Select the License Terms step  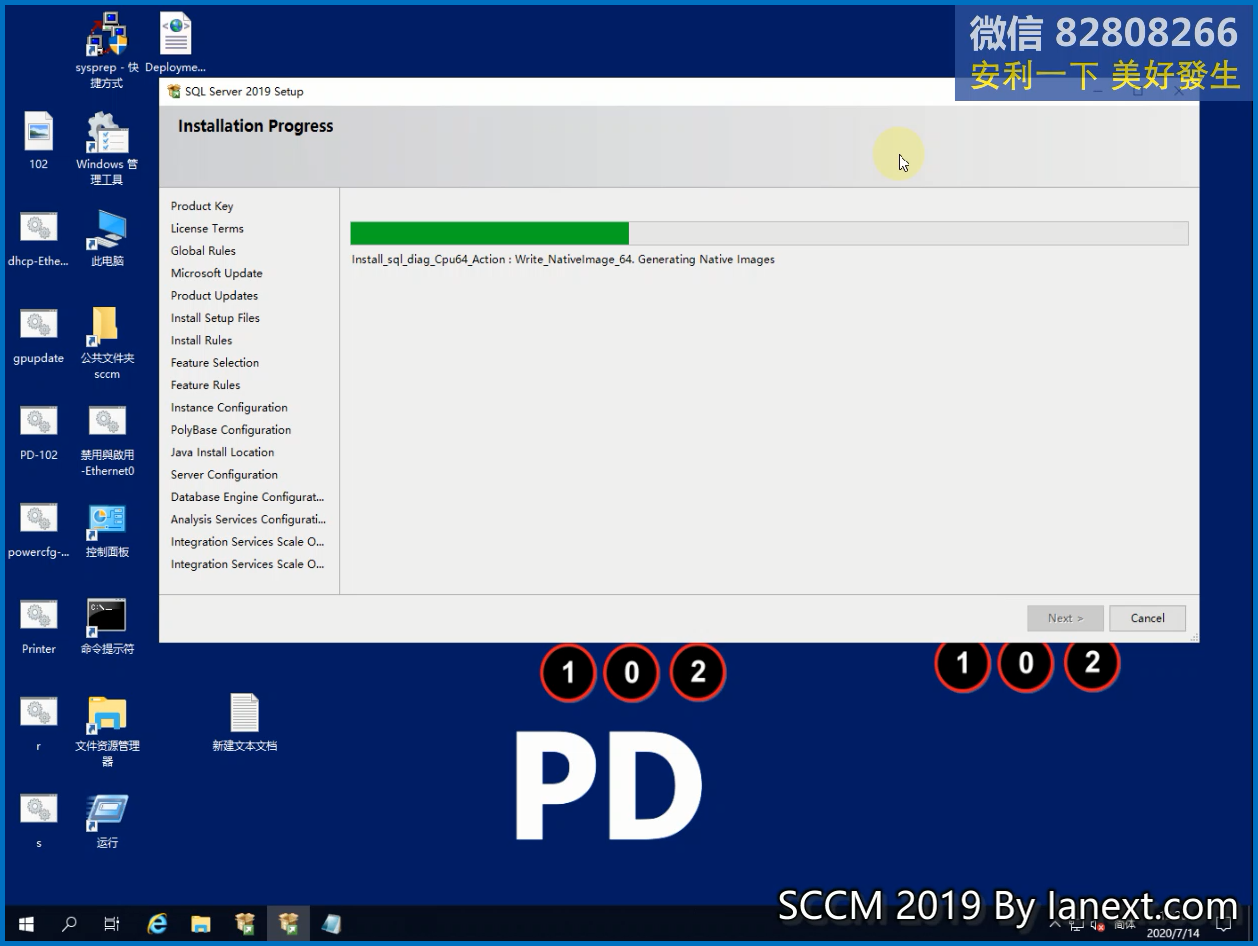pos(207,228)
